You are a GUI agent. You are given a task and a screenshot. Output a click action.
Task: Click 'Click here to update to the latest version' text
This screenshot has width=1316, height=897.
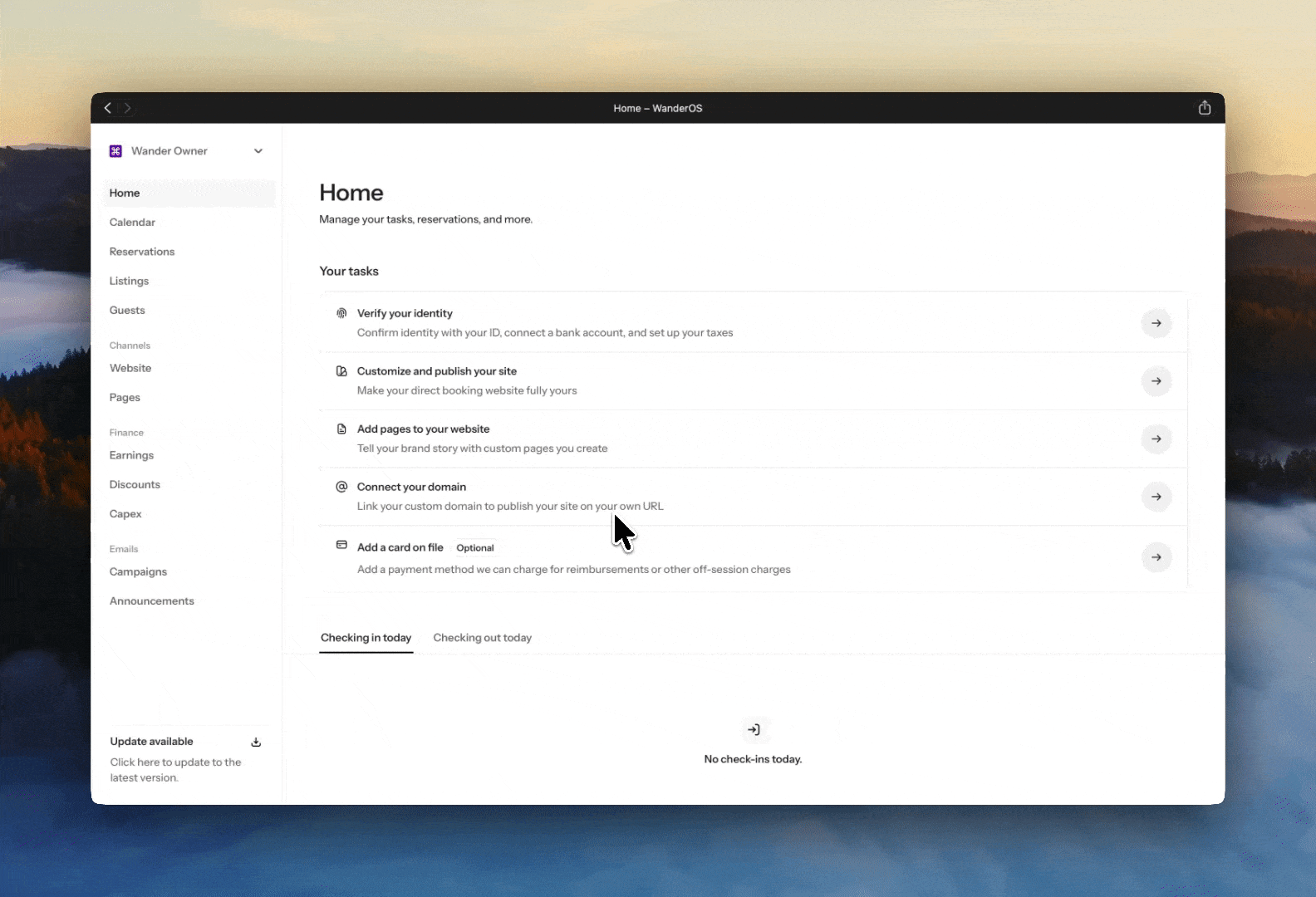tap(175, 770)
